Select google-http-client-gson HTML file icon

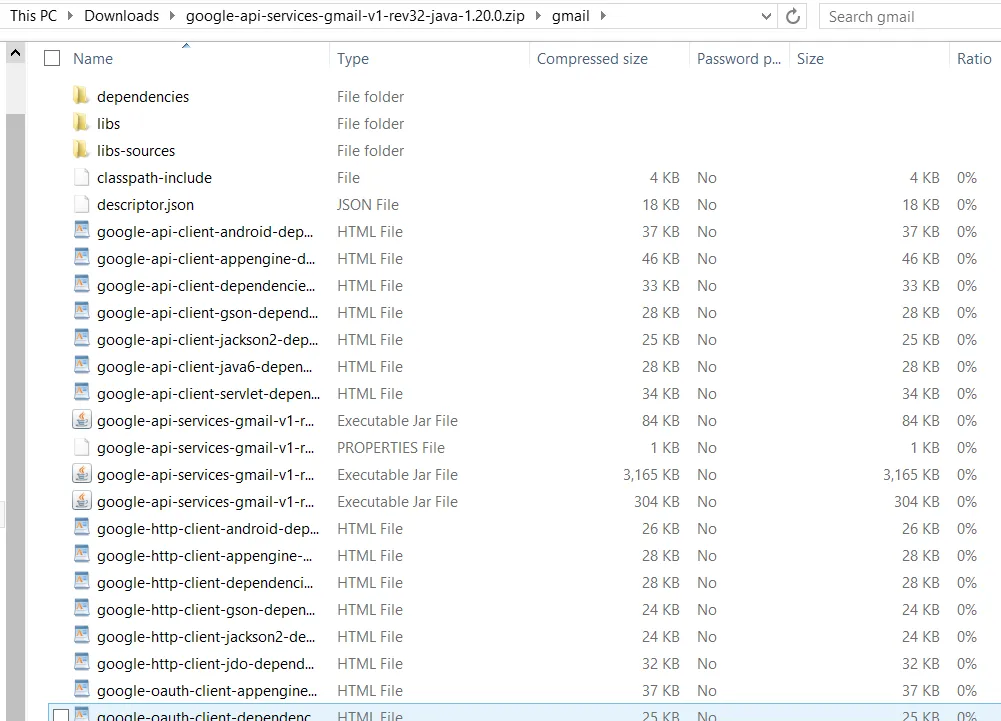coord(81,609)
